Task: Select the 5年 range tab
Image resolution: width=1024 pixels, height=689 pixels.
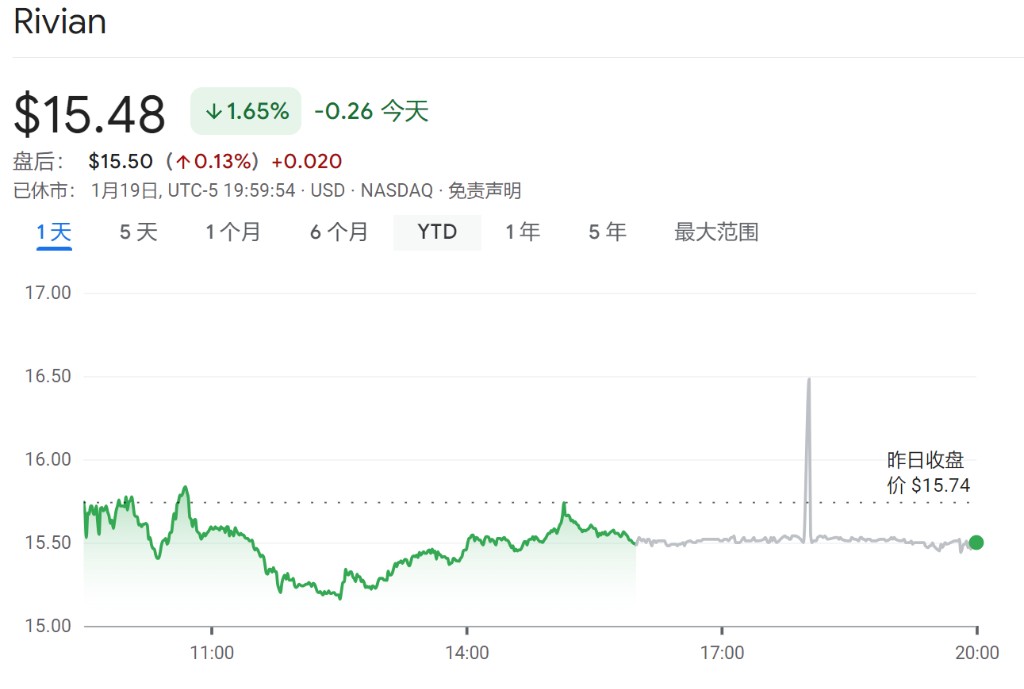Action: pyautogui.click(x=607, y=232)
